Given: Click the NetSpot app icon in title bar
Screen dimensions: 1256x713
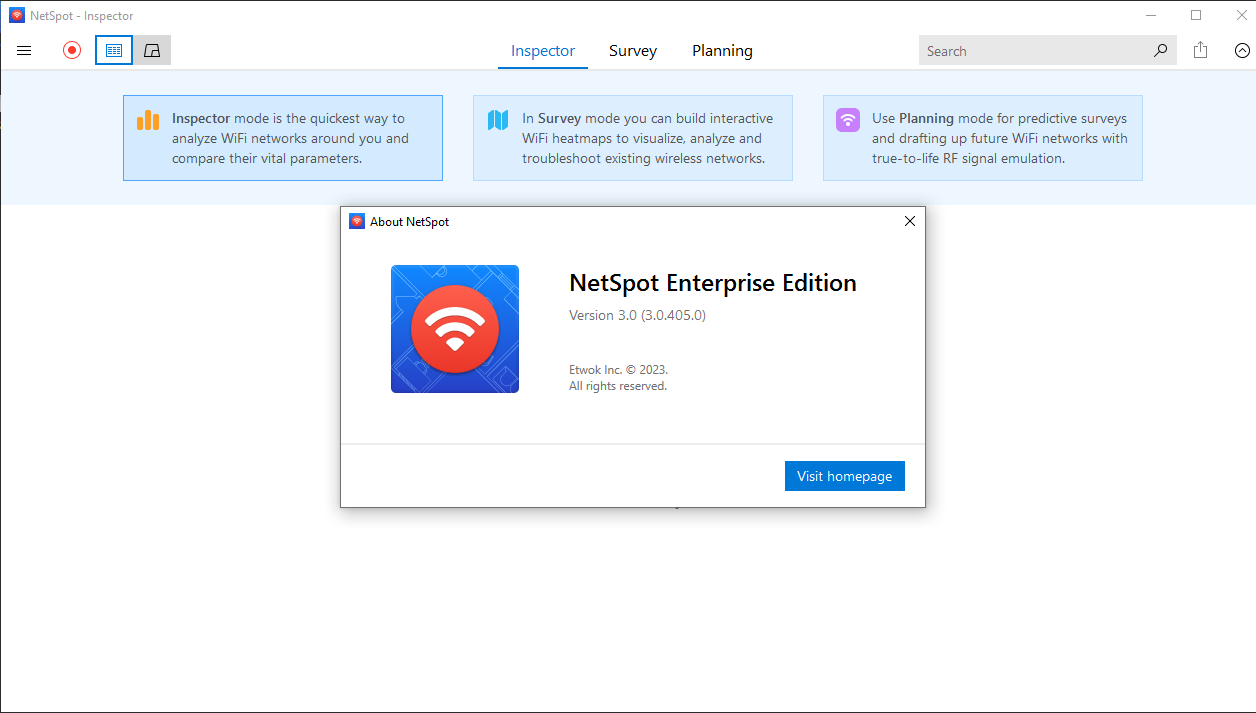Looking at the screenshot, I should 17,15.
